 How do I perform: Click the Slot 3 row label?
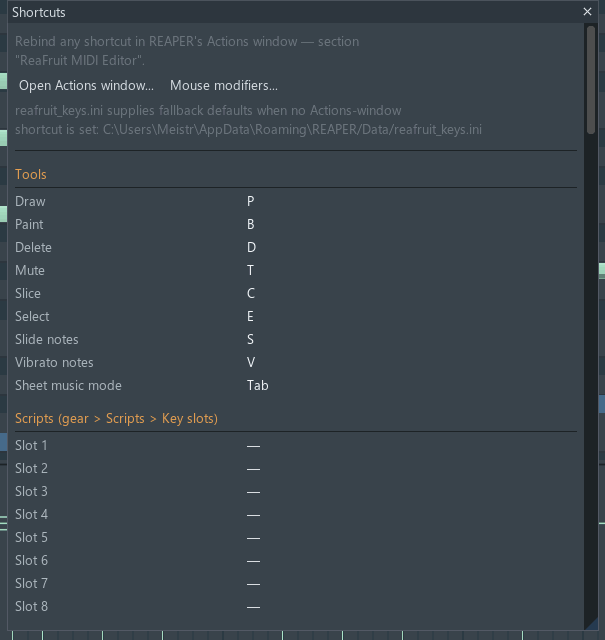31,491
